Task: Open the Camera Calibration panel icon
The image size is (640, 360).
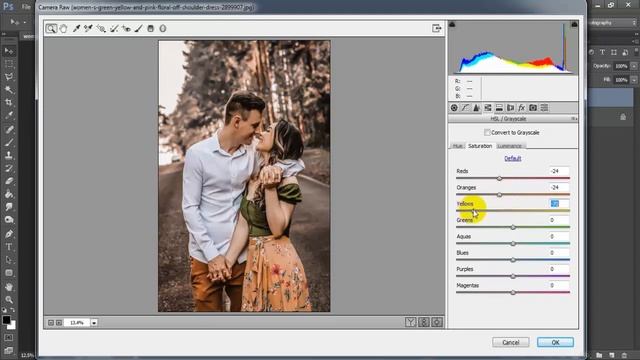Action: pyautogui.click(x=533, y=108)
